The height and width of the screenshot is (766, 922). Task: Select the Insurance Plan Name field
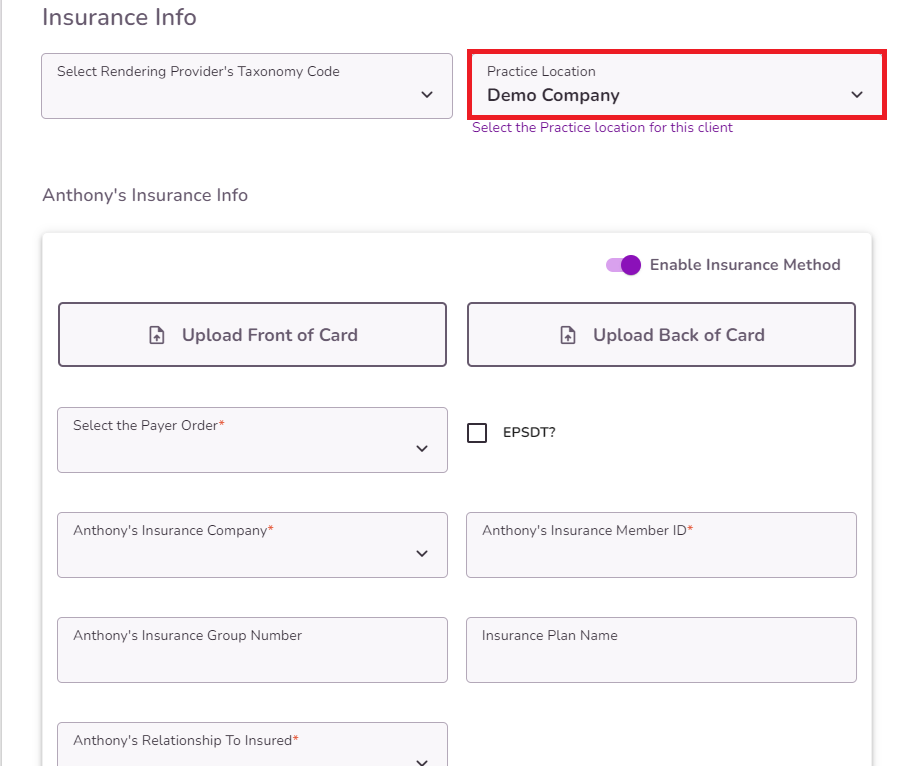[661, 651]
